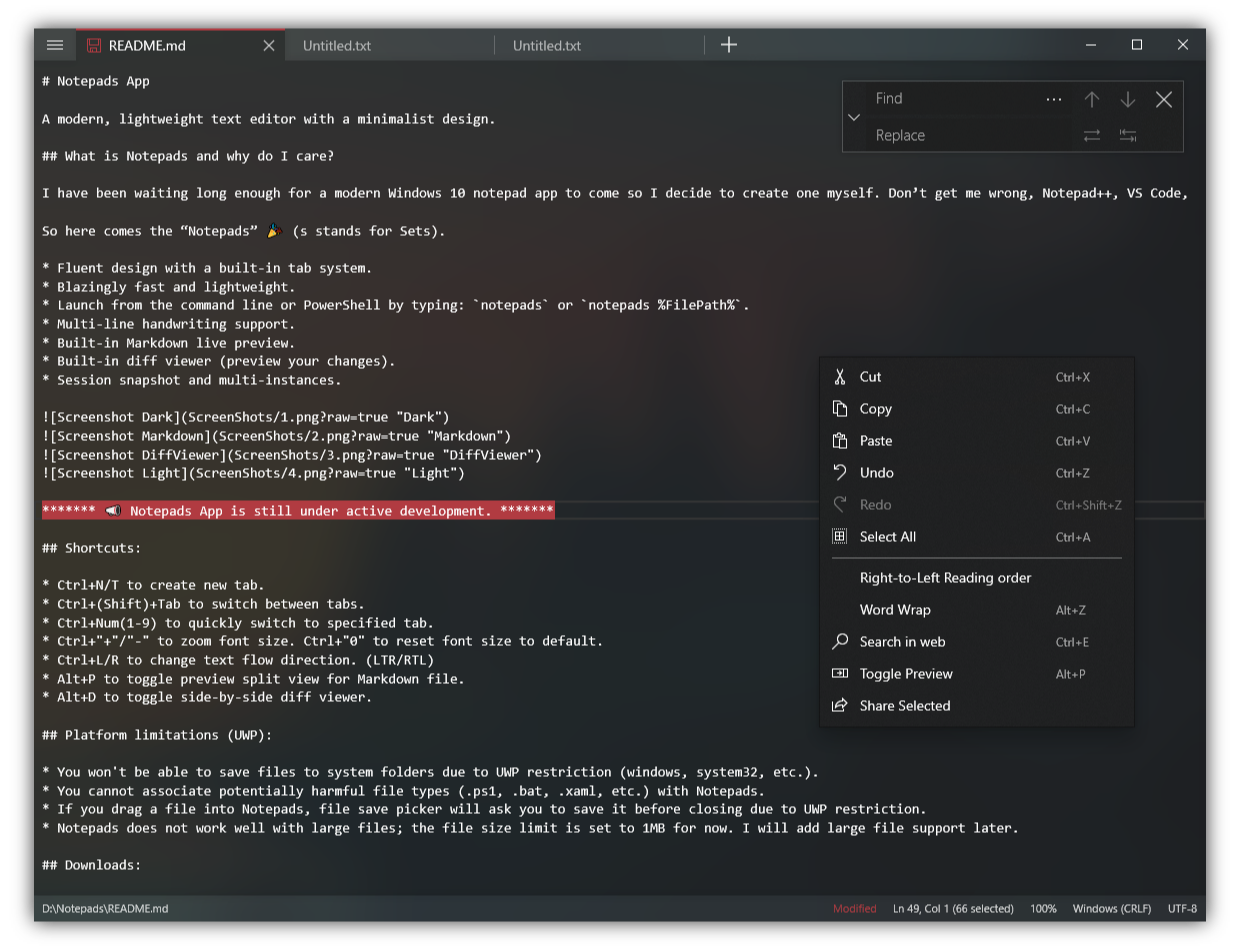The image size is (1240, 950).
Task: Click the replace-next icon in Replace bar
Action: click(x=1091, y=135)
